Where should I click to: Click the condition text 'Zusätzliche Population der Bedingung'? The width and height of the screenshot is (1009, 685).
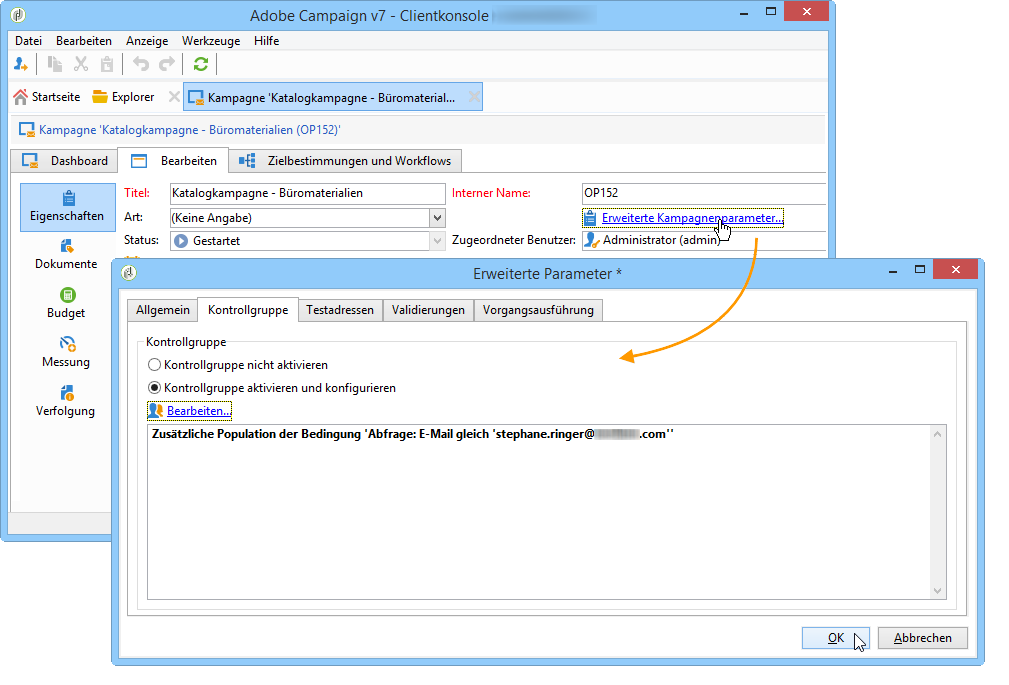(x=256, y=434)
